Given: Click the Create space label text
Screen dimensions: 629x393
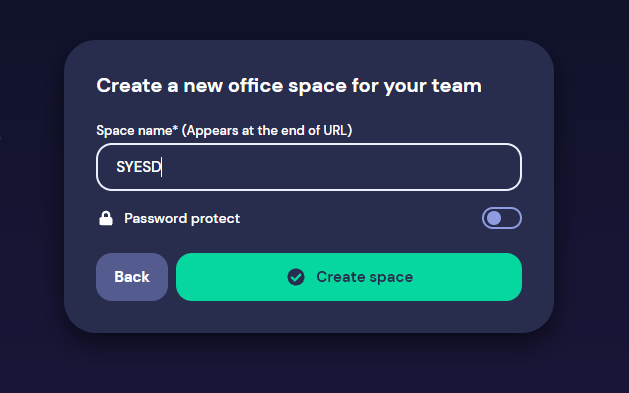Looking at the screenshot, I should 365,277.
